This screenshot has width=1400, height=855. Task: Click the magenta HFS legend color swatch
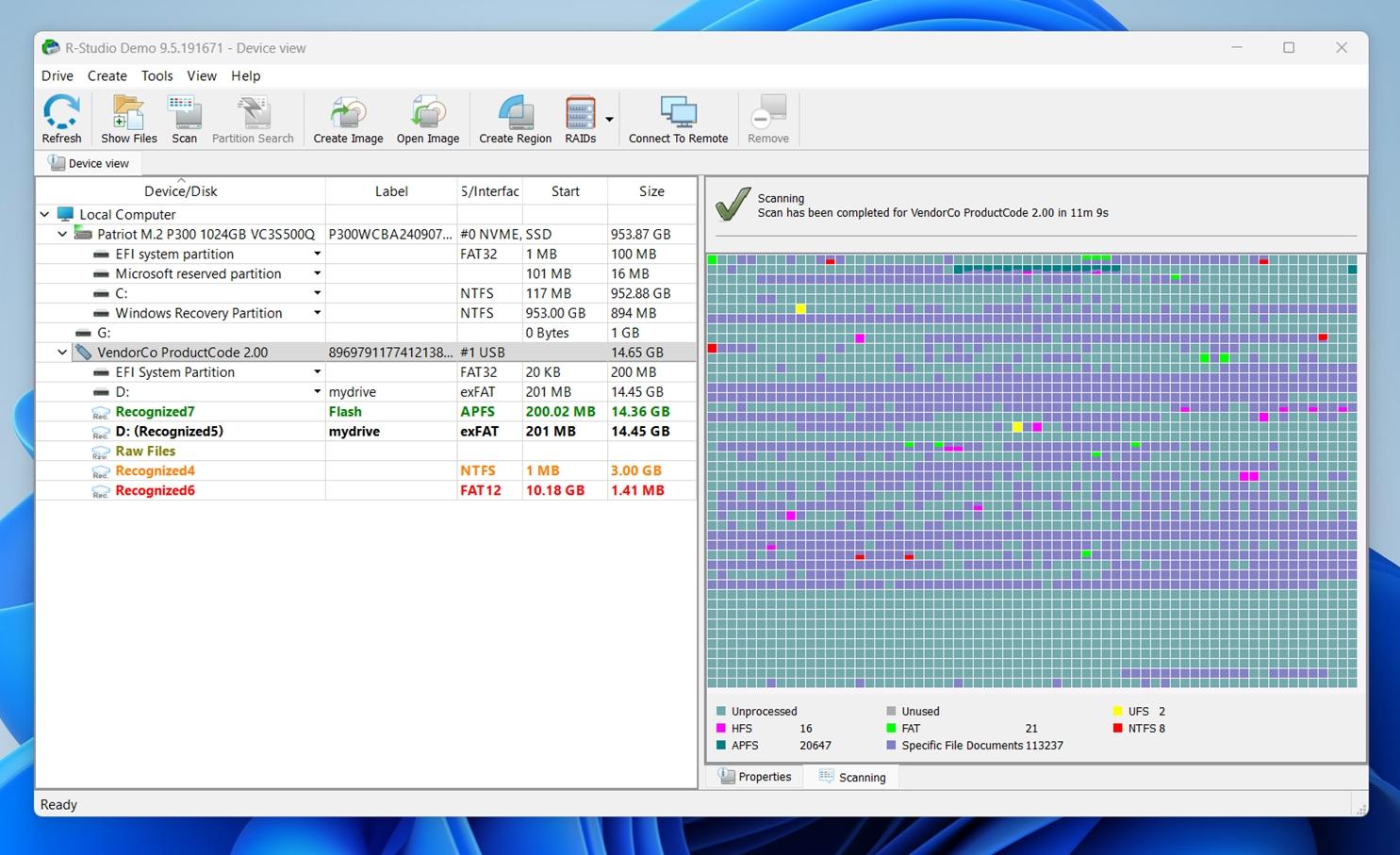click(721, 729)
